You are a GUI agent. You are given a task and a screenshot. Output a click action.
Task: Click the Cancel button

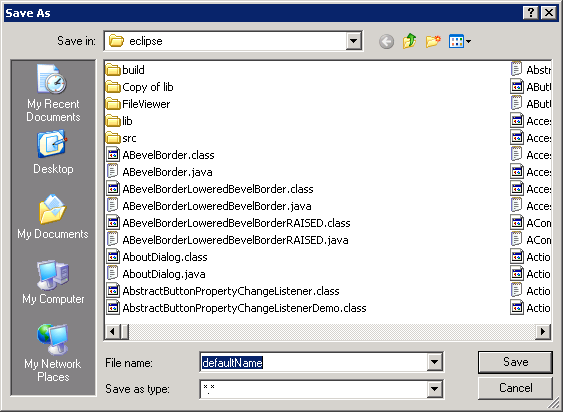pyautogui.click(x=515, y=388)
